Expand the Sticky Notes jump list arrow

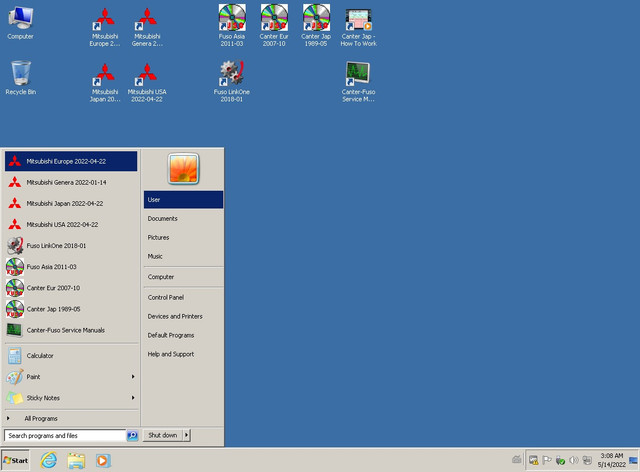tap(133, 398)
